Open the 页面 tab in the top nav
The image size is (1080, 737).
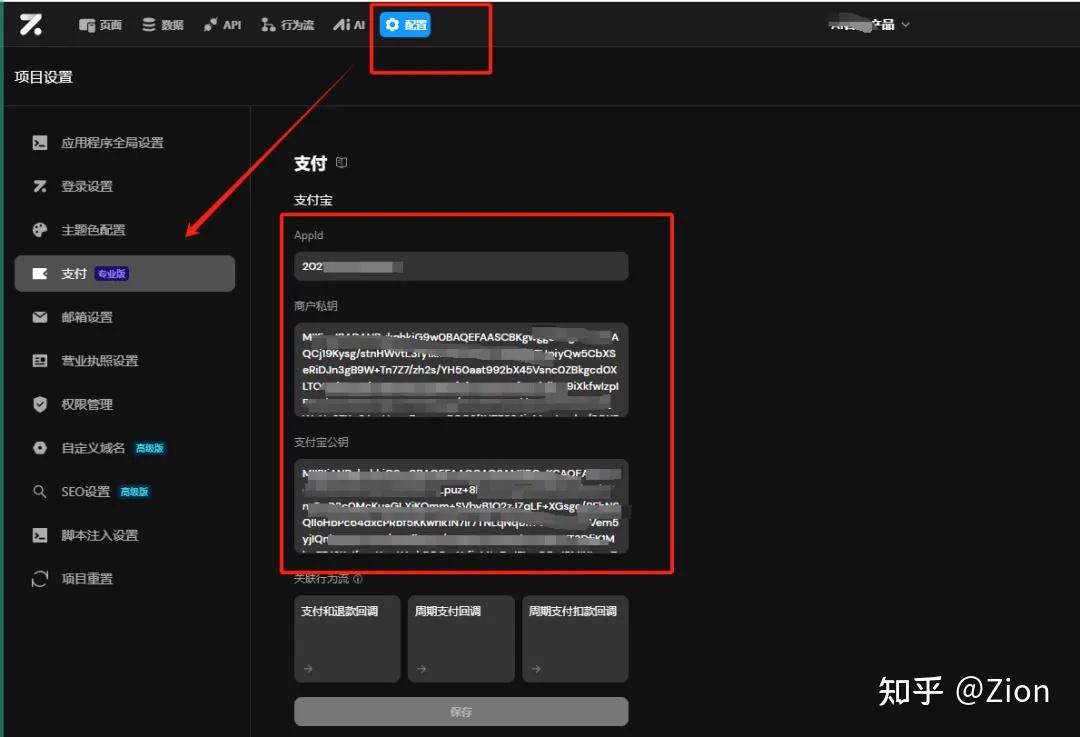101,25
